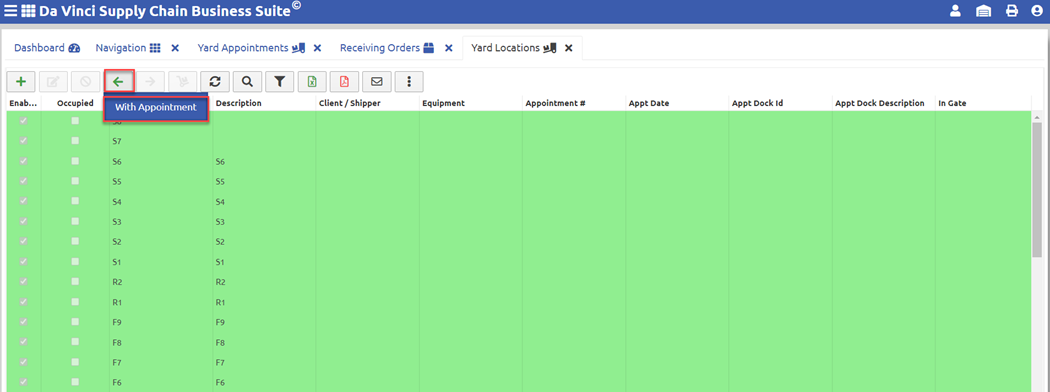This screenshot has height=392, width=1050.
Task: Toggle Enabled checkbox for row S6
Action: click(x=23, y=161)
